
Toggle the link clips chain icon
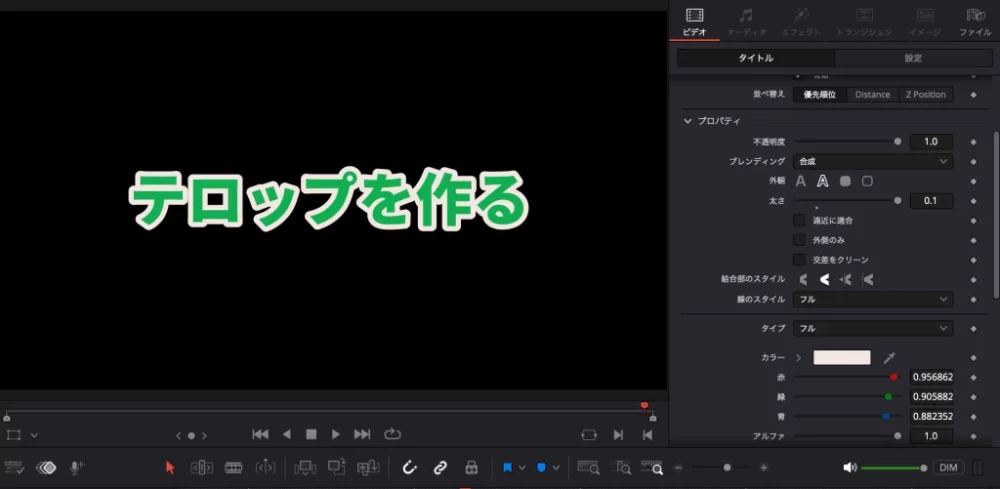pyautogui.click(x=439, y=467)
